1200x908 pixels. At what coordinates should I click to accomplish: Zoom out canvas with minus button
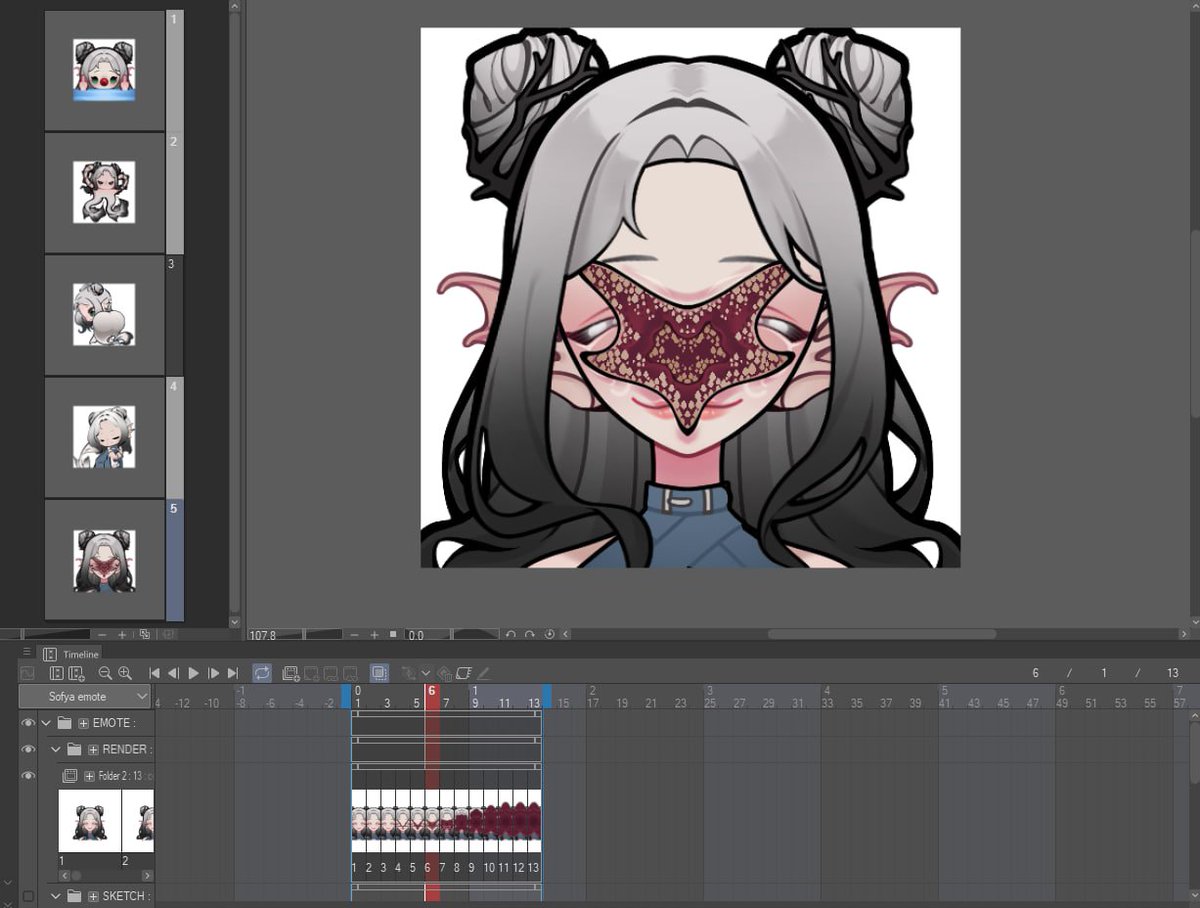tap(354, 635)
